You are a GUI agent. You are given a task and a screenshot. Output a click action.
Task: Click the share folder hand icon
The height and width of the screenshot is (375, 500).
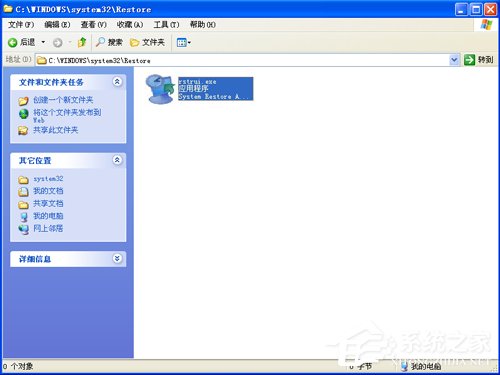[23, 130]
